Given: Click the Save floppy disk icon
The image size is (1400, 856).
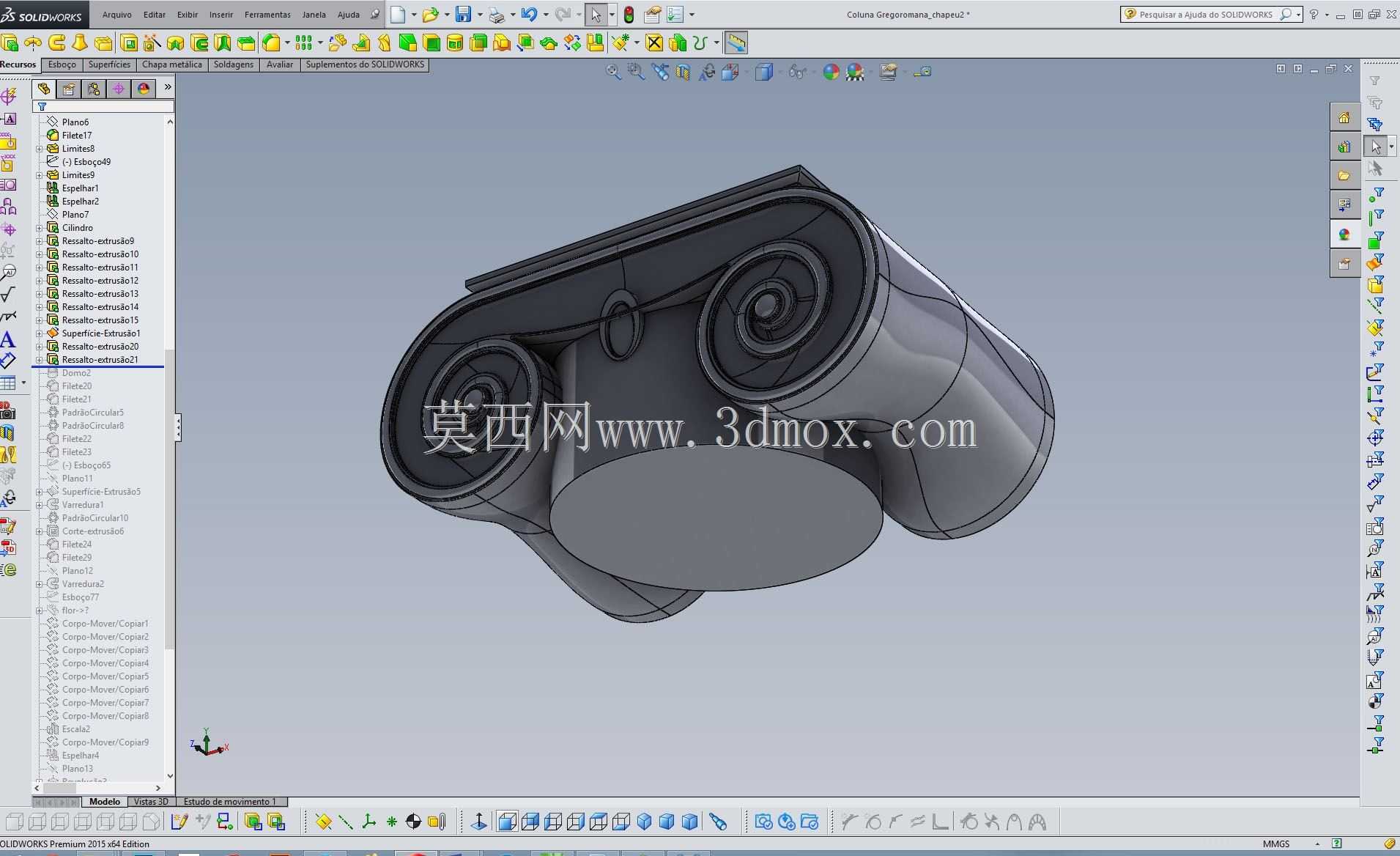Looking at the screenshot, I should point(463,14).
